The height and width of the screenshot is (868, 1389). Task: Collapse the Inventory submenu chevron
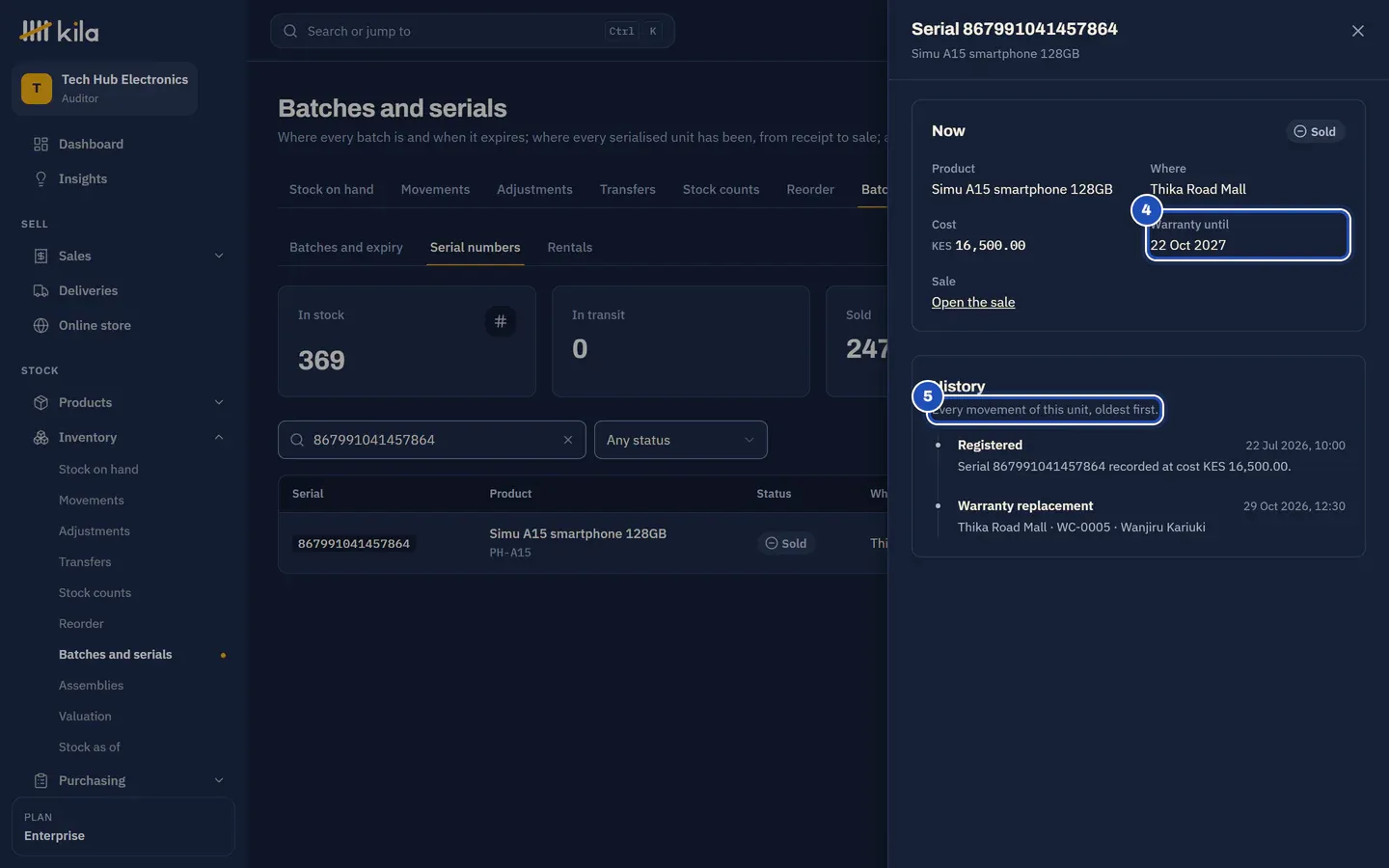click(x=219, y=438)
